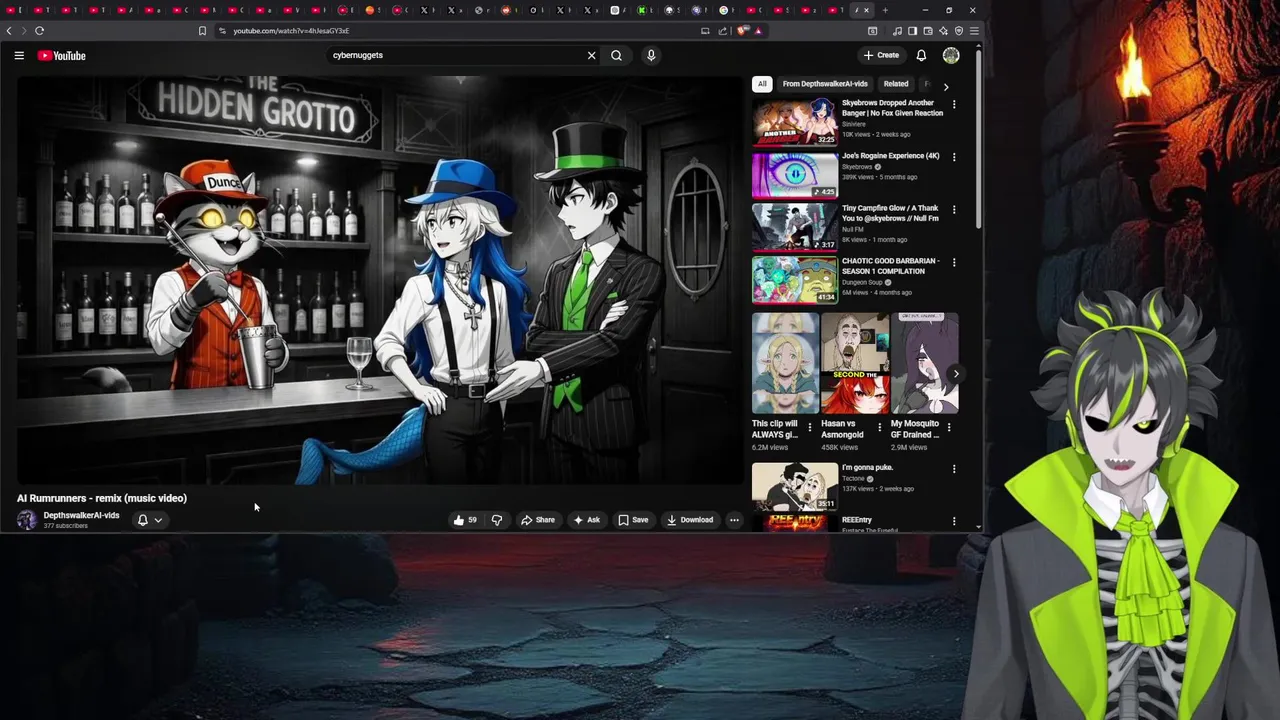1280x720 pixels.
Task: Click the Ask button
Action: [587, 520]
